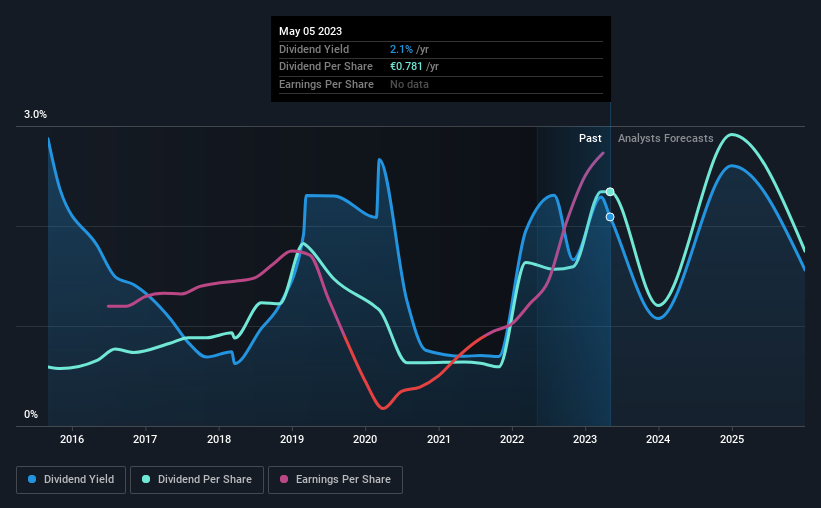Viewport: 821px width, 508px height.
Task: Click the 2022 x-axis label
Action: [512, 439]
